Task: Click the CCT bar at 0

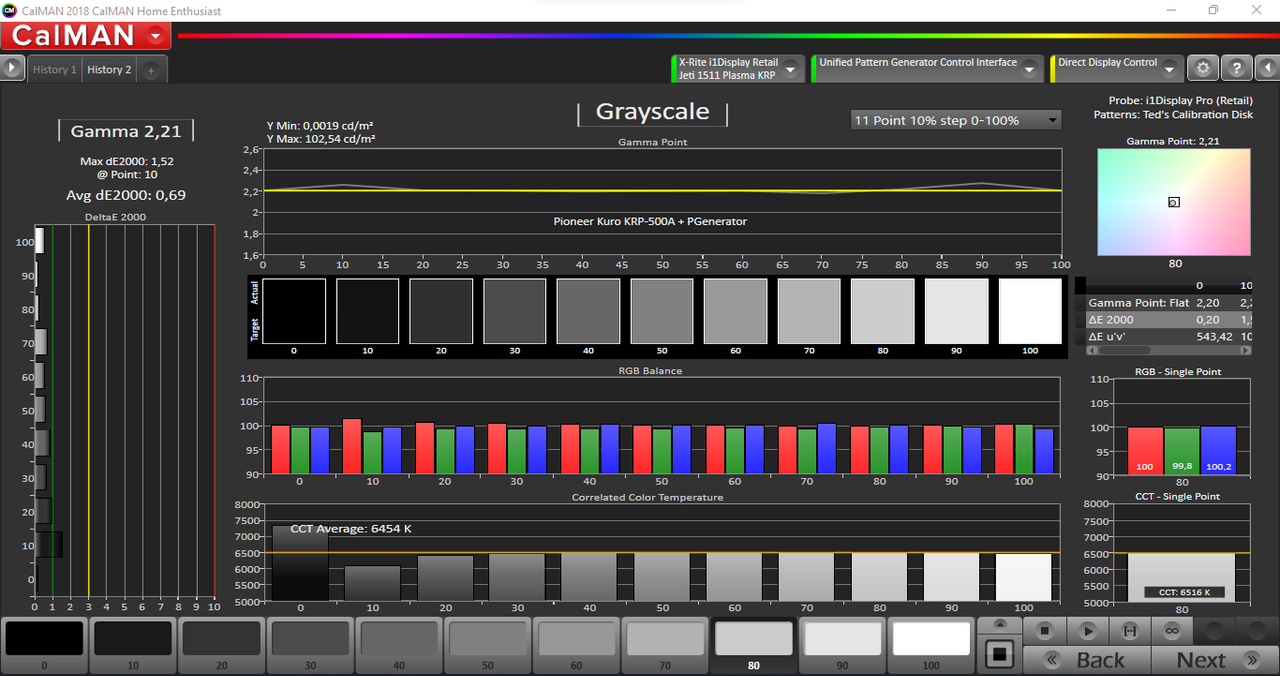Action: tap(300, 563)
